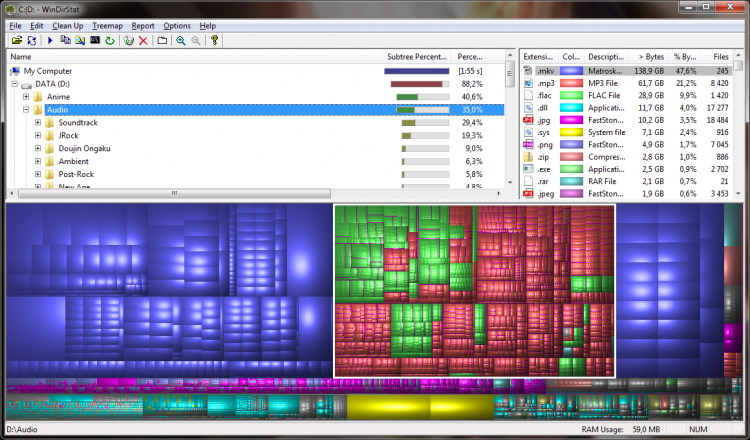Open the Report menu
This screenshot has height=440, width=750.
pyautogui.click(x=143, y=26)
